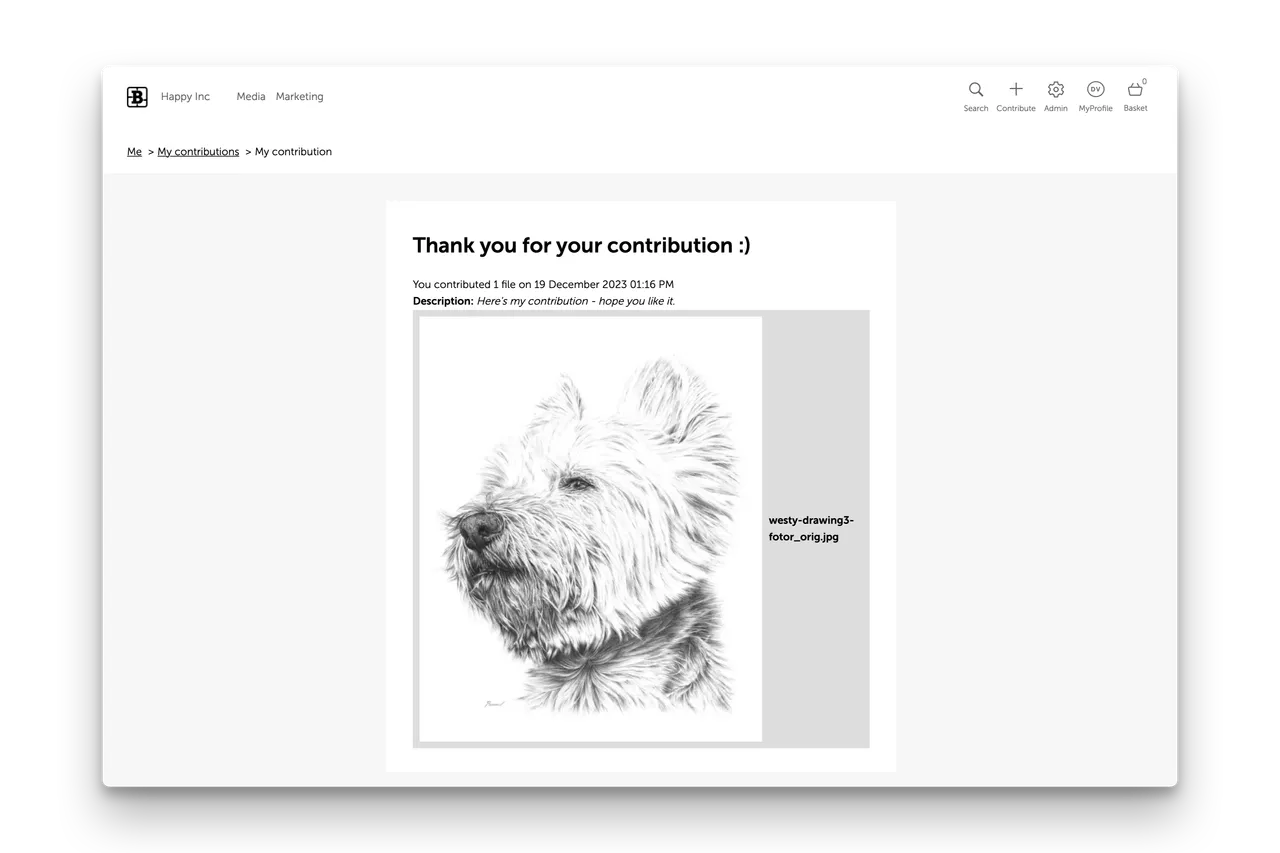
Task: Click the westy-drawing3-fotor_orig.jpg file name
Action: (811, 528)
